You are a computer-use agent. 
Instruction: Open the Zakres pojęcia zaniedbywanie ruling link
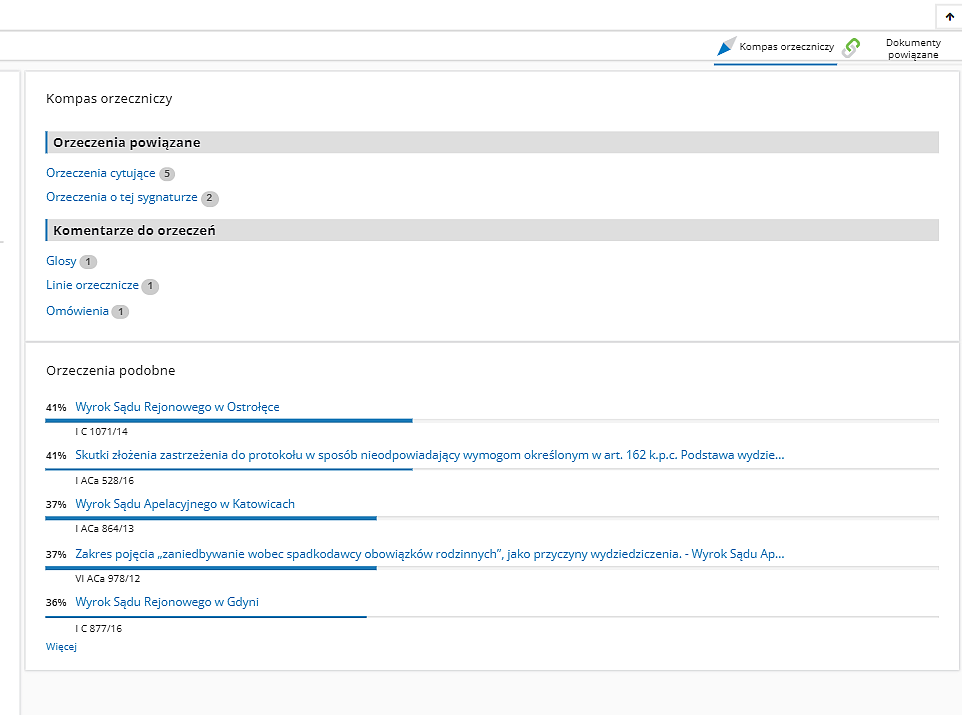click(x=429, y=553)
